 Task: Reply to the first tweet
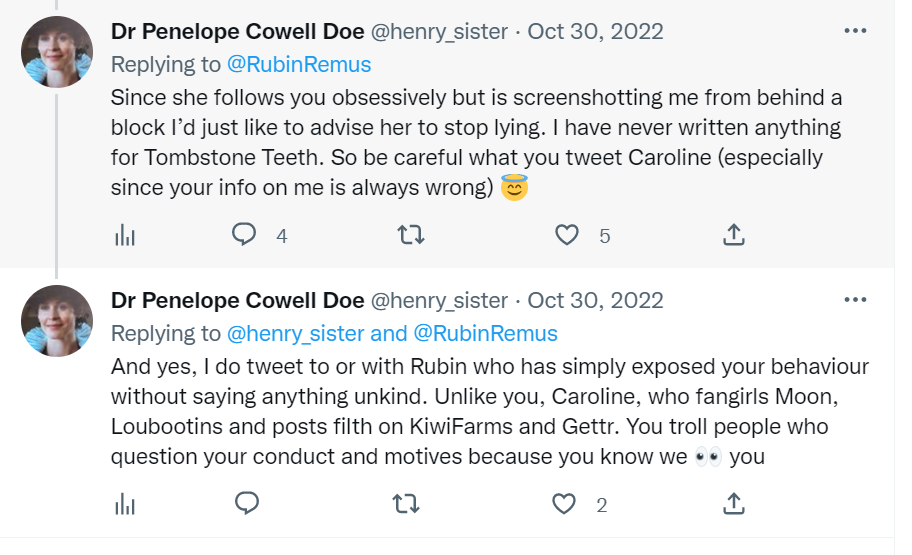(245, 235)
